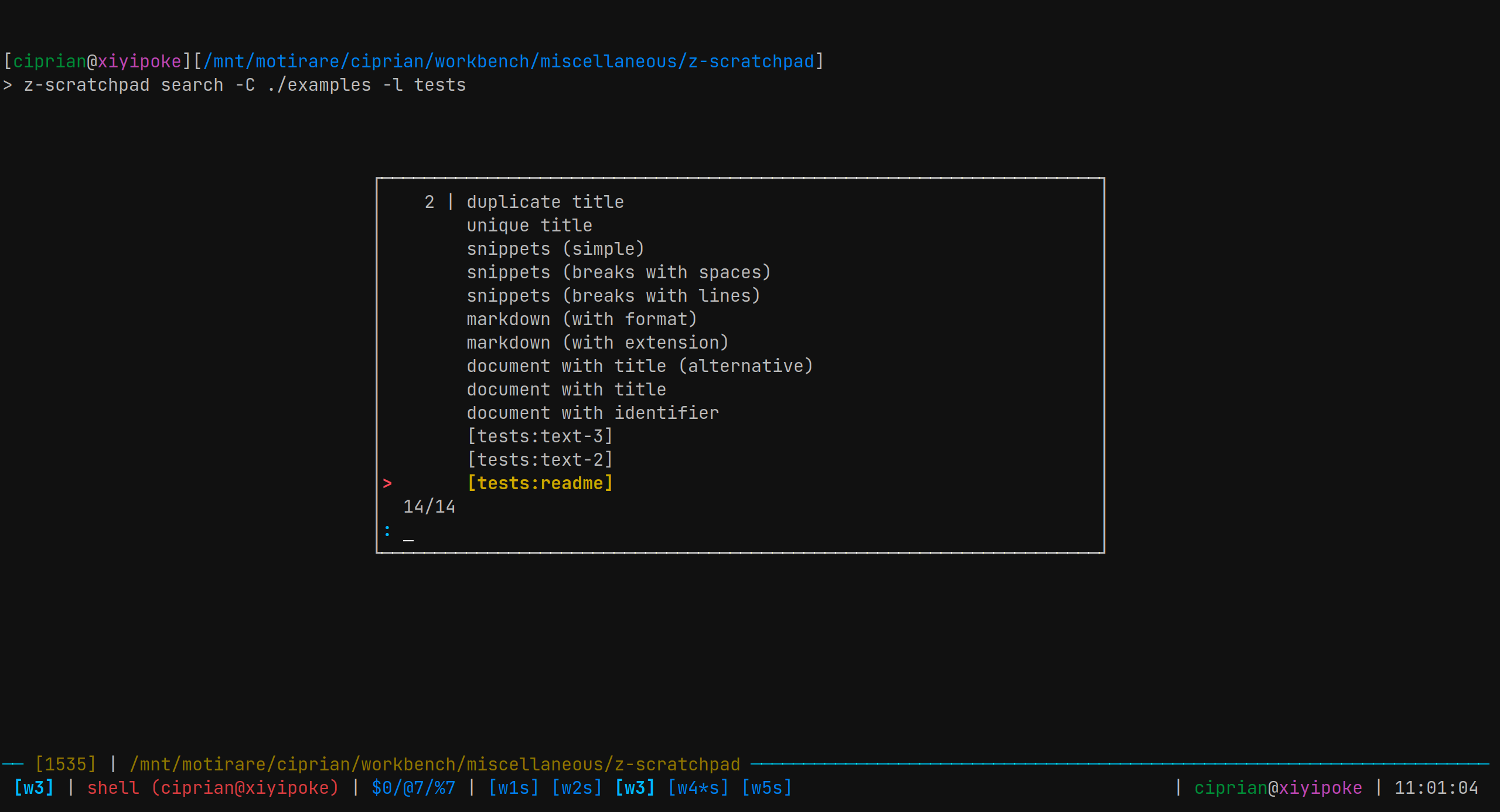Open the highlighted [tests:readme] entry
This screenshot has width=1500, height=812.
coord(540,483)
